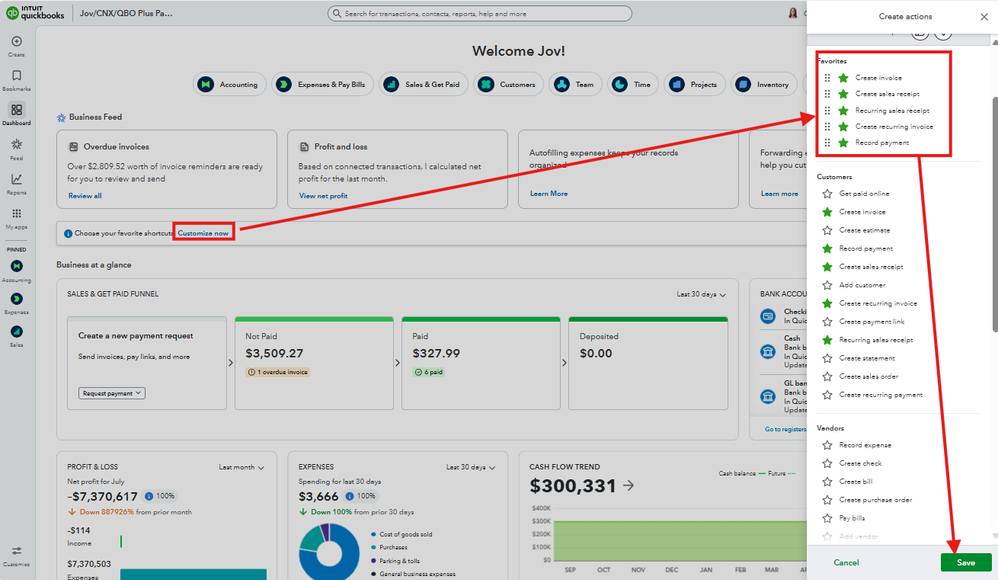Click the Cash bank account icon
998x580 pixels.
point(768,351)
